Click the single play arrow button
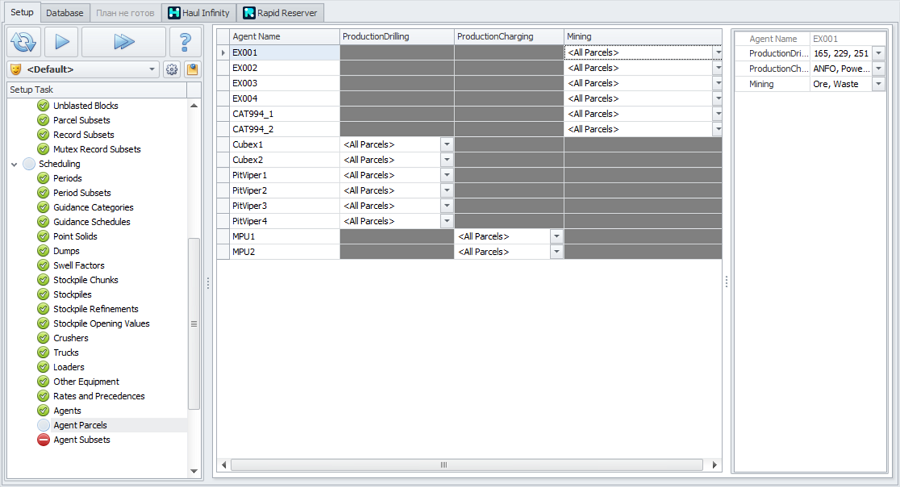 click(x=61, y=42)
